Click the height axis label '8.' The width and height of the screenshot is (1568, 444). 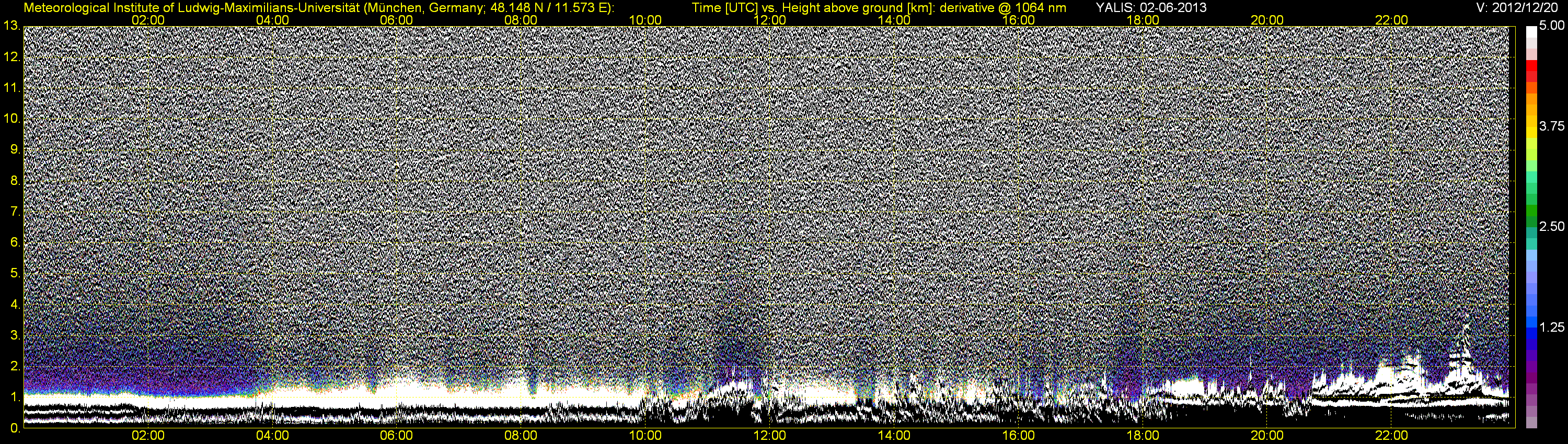point(16,181)
